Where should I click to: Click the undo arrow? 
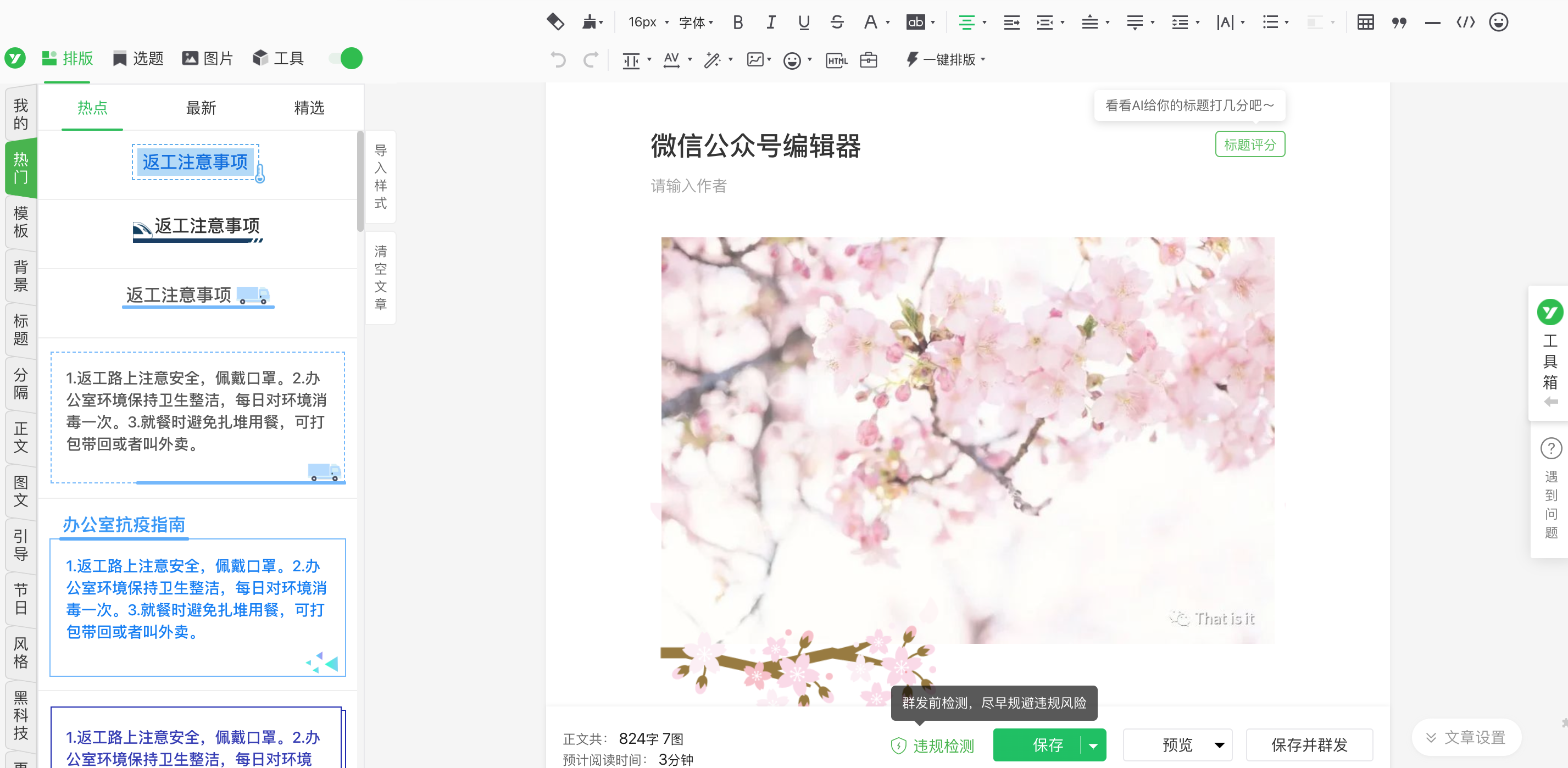558,60
